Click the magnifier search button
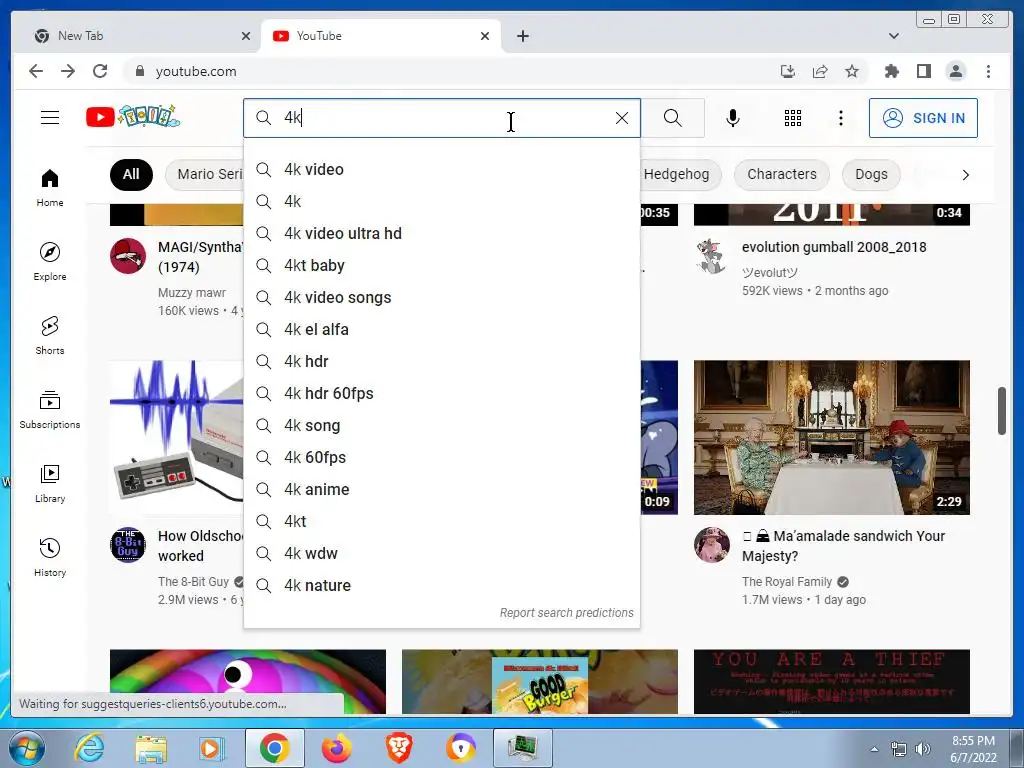The image size is (1024, 768). [673, 118]
